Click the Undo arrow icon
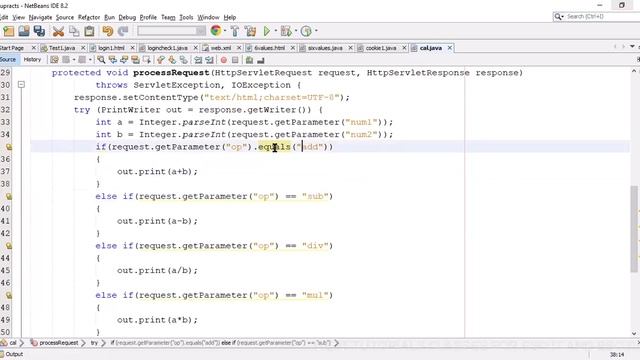 (x=107, y=31)
